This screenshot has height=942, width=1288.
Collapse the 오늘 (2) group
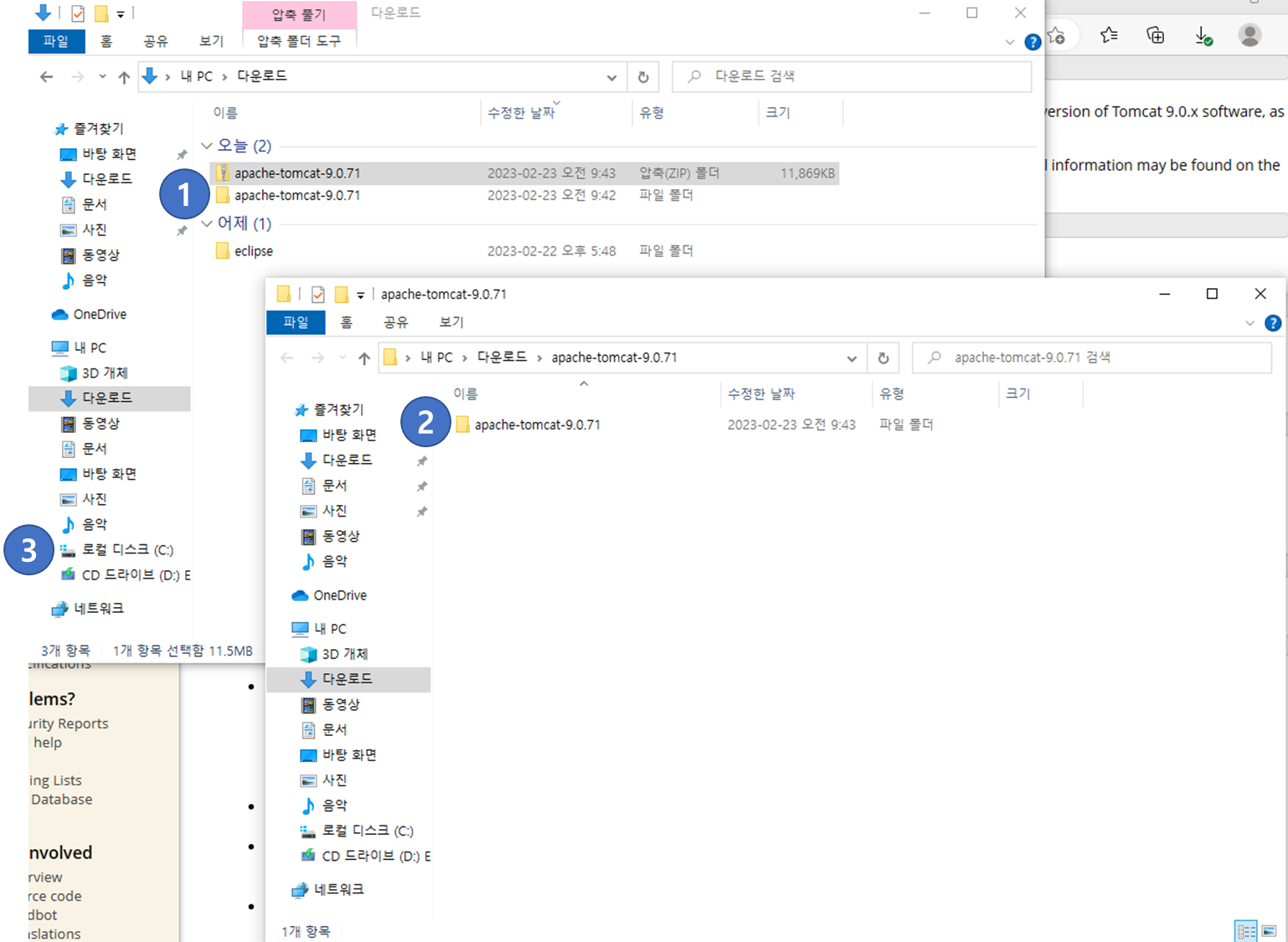click(207, 146)
